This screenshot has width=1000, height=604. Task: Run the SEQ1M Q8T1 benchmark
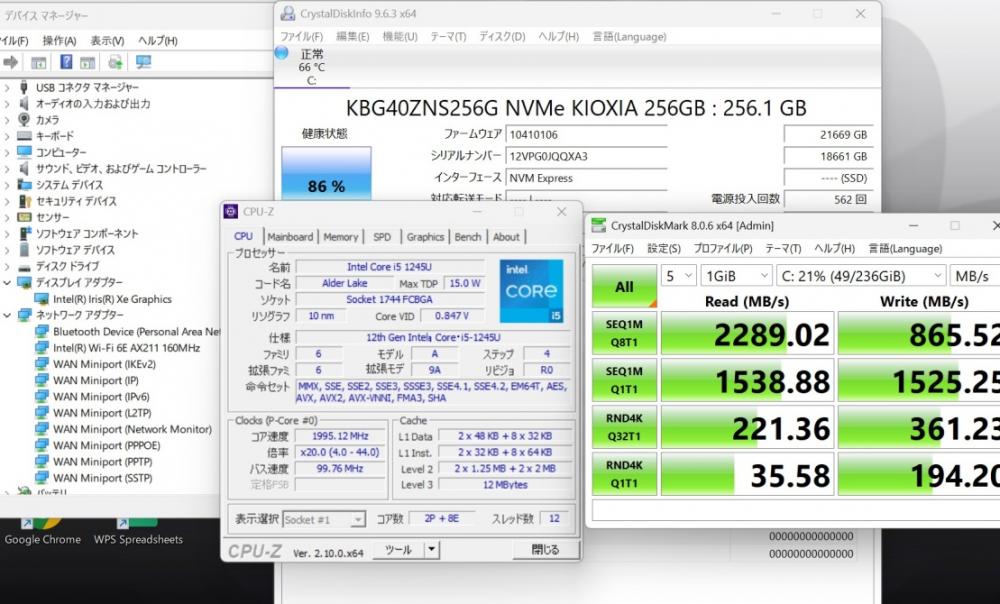(624, 333)
